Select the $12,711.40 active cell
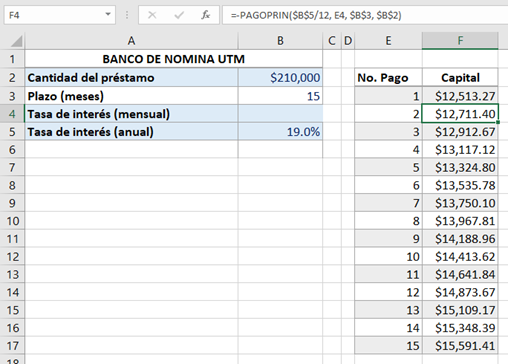 click(460, 114)
